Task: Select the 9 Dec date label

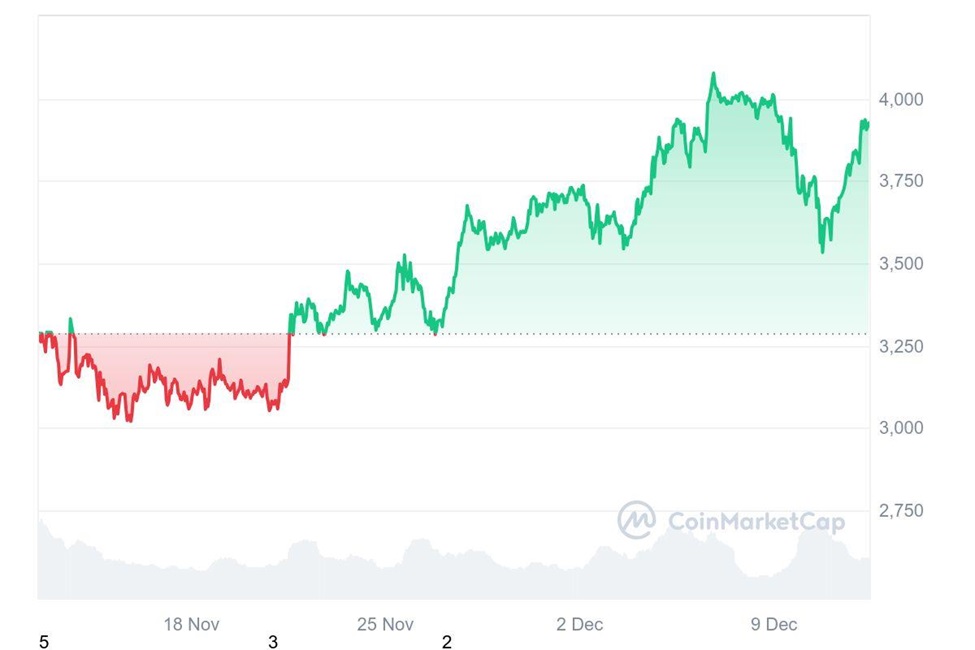Action: pyautogui.click(x=774, y=624)
